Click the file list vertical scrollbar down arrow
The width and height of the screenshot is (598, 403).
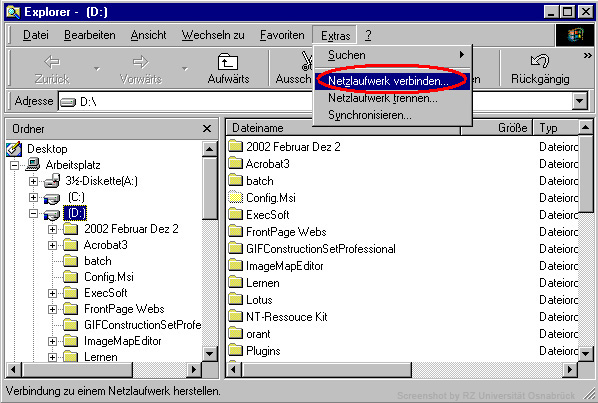click(x=586, y=354)
